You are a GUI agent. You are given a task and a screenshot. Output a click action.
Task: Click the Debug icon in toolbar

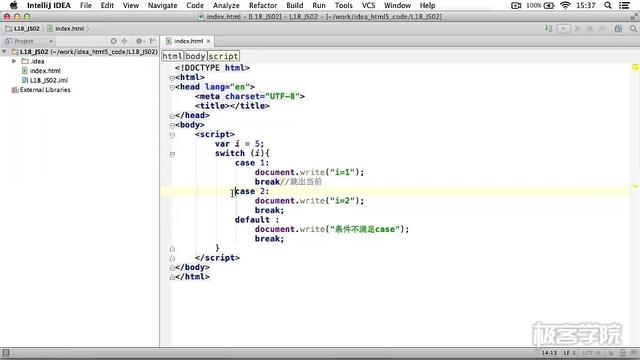pyautogui.click(x=589, y=29)
